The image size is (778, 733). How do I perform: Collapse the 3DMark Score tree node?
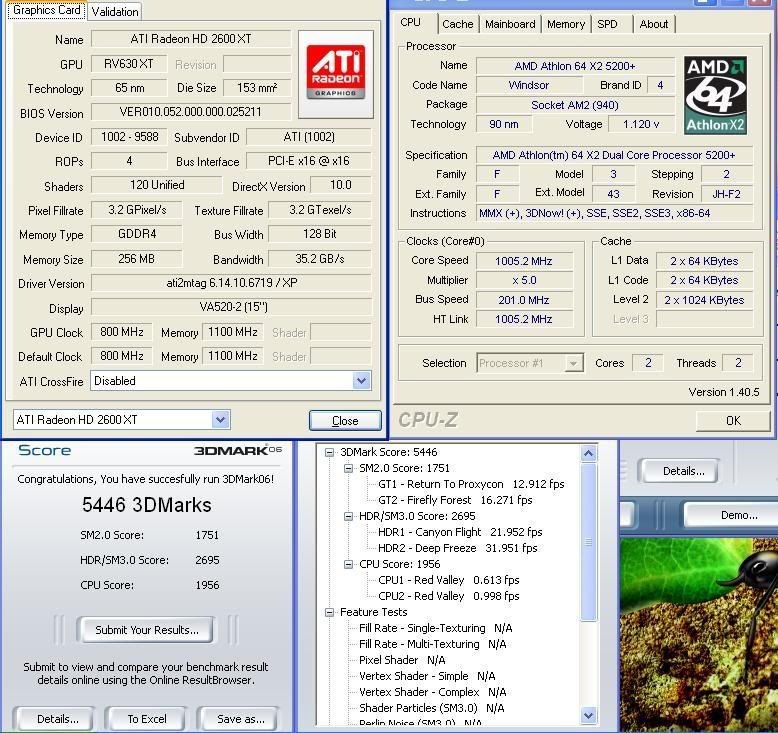pos(330,452)
